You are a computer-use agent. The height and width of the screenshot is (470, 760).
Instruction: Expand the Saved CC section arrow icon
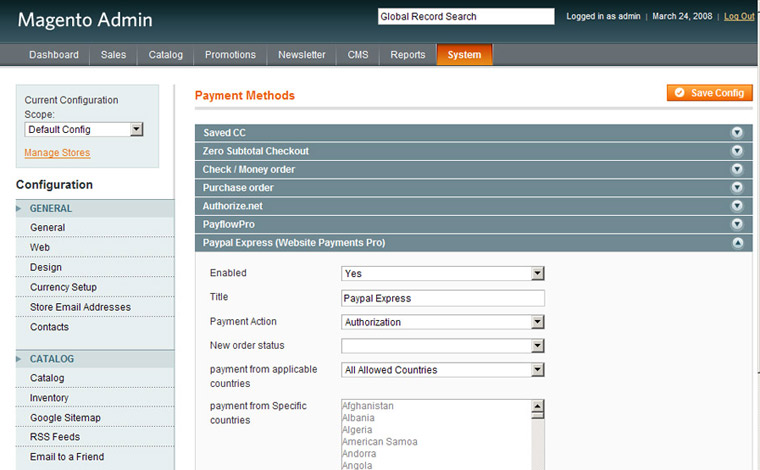tap(737, 133)
